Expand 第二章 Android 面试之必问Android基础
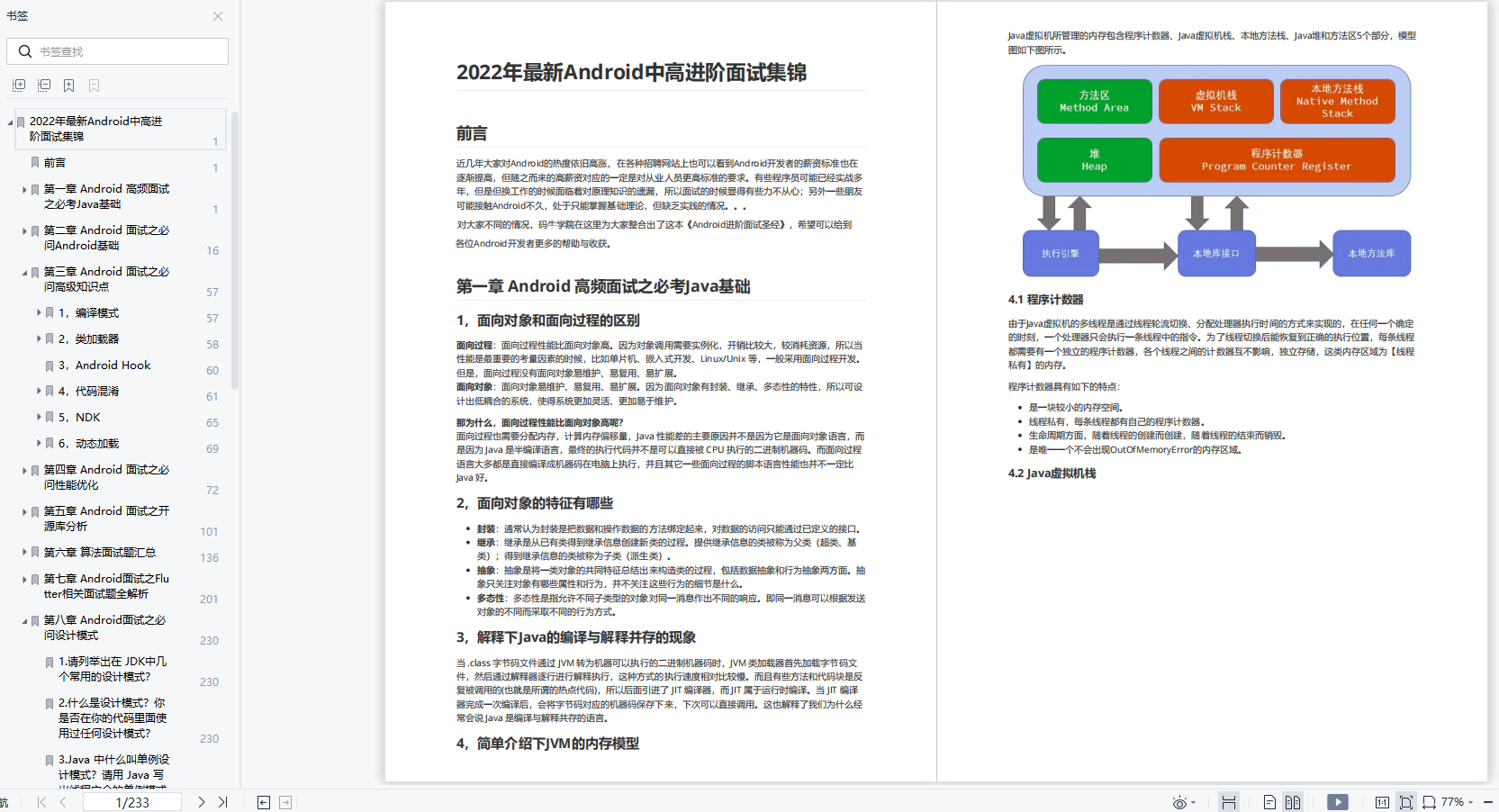This screenshot has width=1499, height=812. [24, 231]
